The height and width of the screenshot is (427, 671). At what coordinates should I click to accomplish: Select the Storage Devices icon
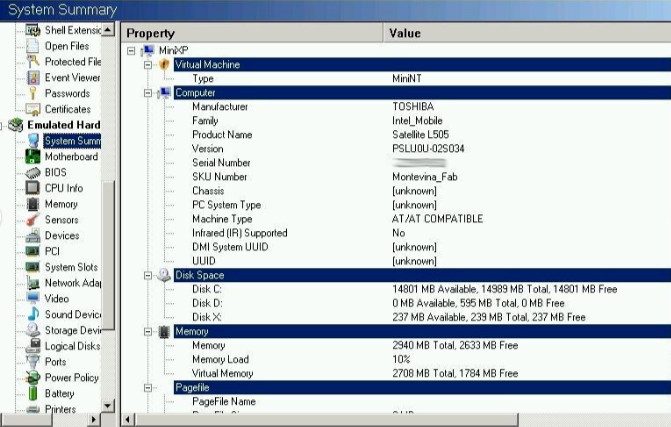pyautogui.click(x=33, y=330)
